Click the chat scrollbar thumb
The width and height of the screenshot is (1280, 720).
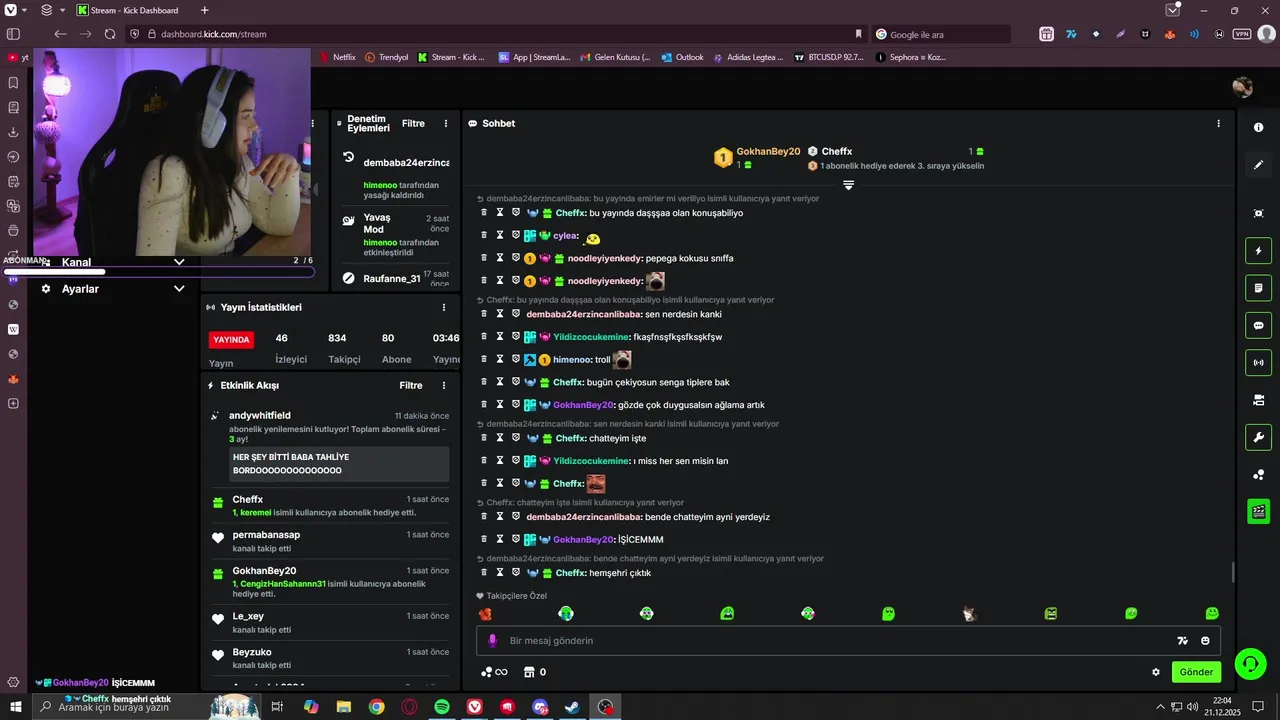pos(1233,572)
